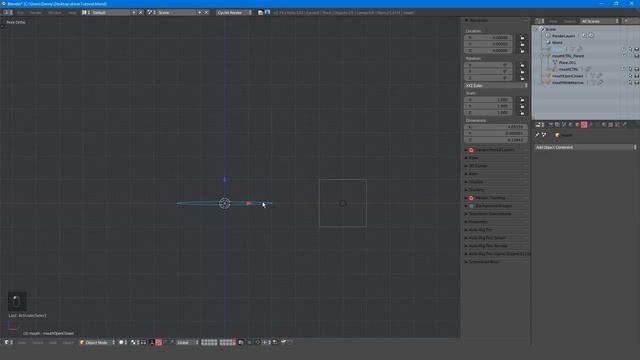Toggle the Grease Pencil Layers red icon
Viewport: 640px width, 360px height.
pyautogui.click(x=471, y=150)
